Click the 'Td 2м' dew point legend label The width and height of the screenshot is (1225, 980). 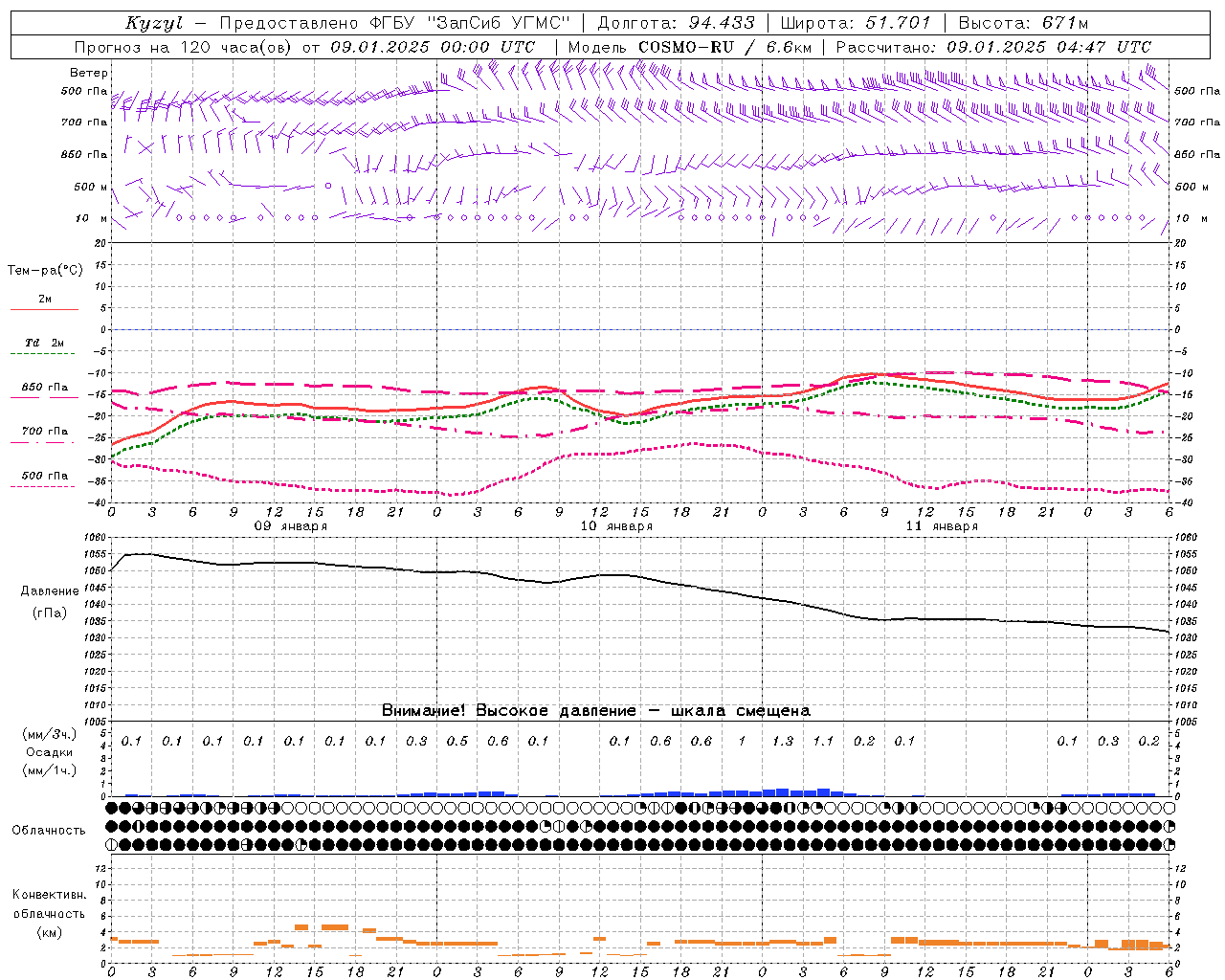coord(44,343)
